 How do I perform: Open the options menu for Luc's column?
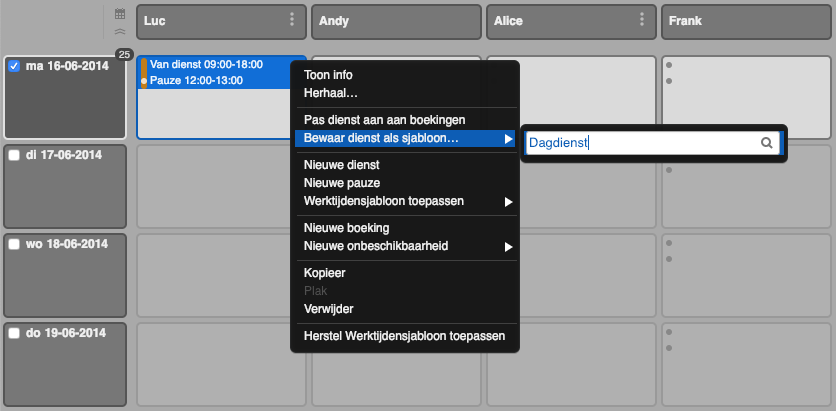pos(292,20)
